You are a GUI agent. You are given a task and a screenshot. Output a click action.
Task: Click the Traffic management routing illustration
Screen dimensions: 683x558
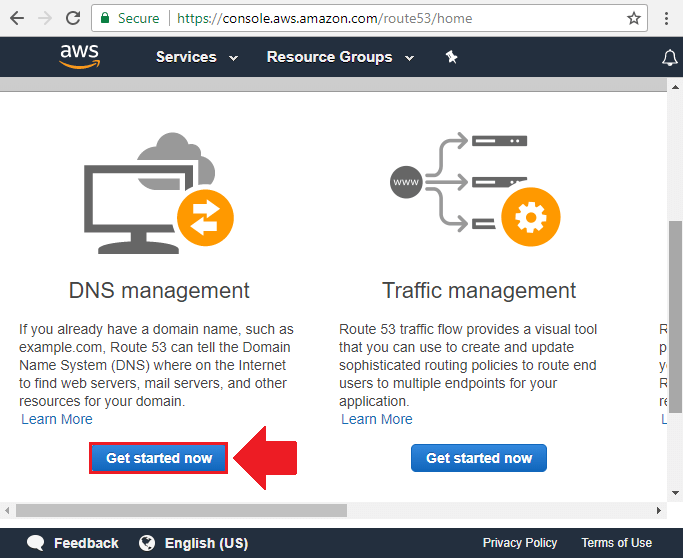click(475, 189)
